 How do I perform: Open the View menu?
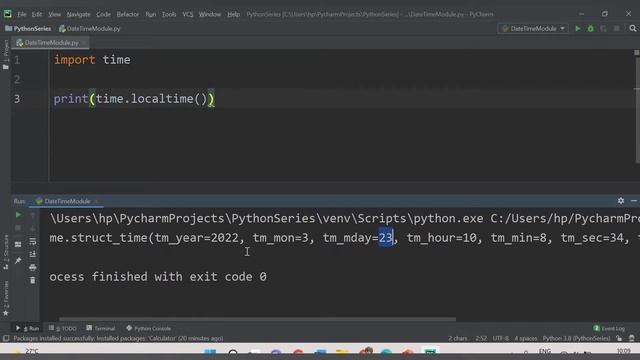(x=54, y=14)
